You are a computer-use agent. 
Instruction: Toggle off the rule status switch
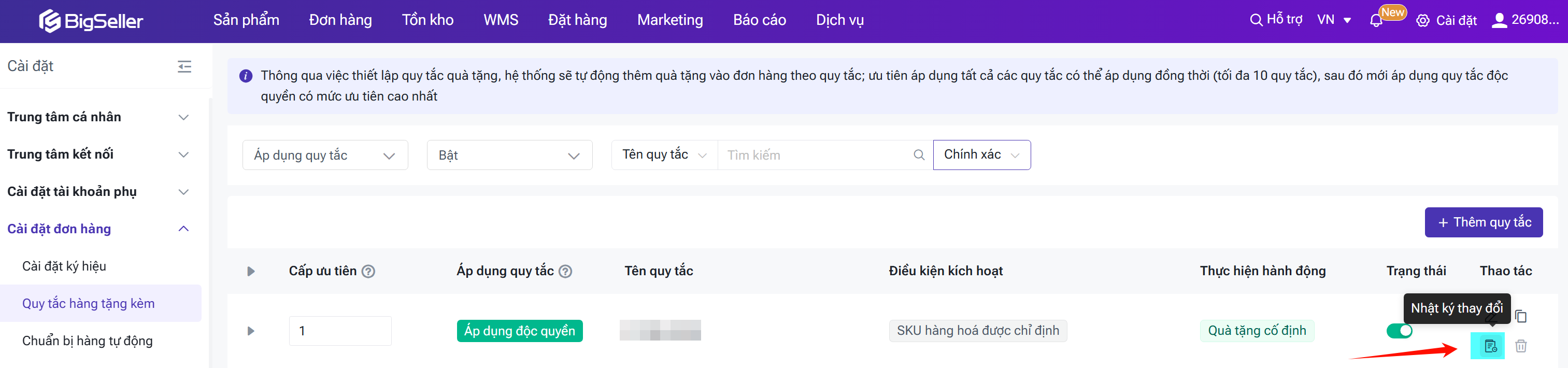pos(1399,331)
